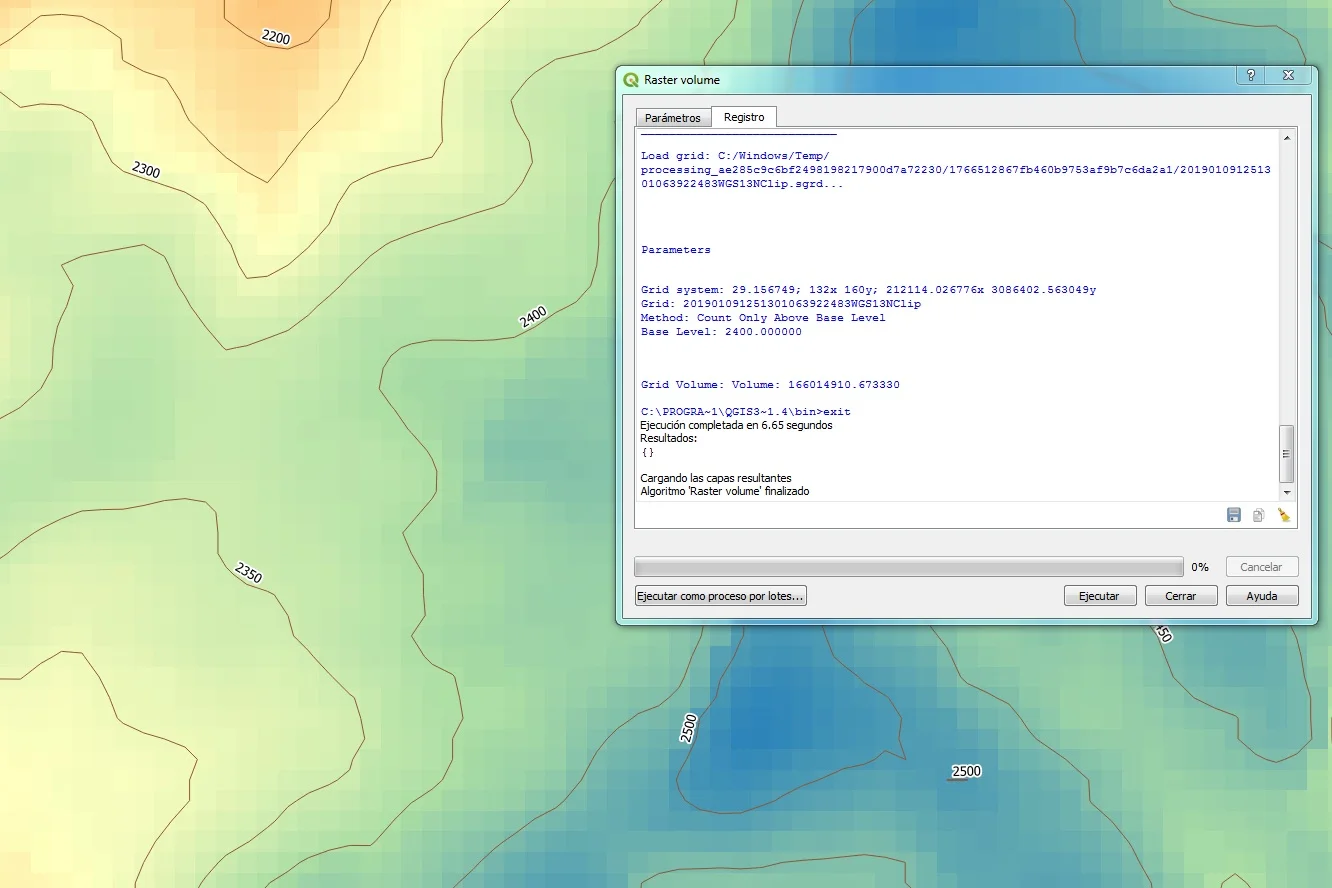Click the execution progress bar
1332x888 pixels.
coord(909,567)
